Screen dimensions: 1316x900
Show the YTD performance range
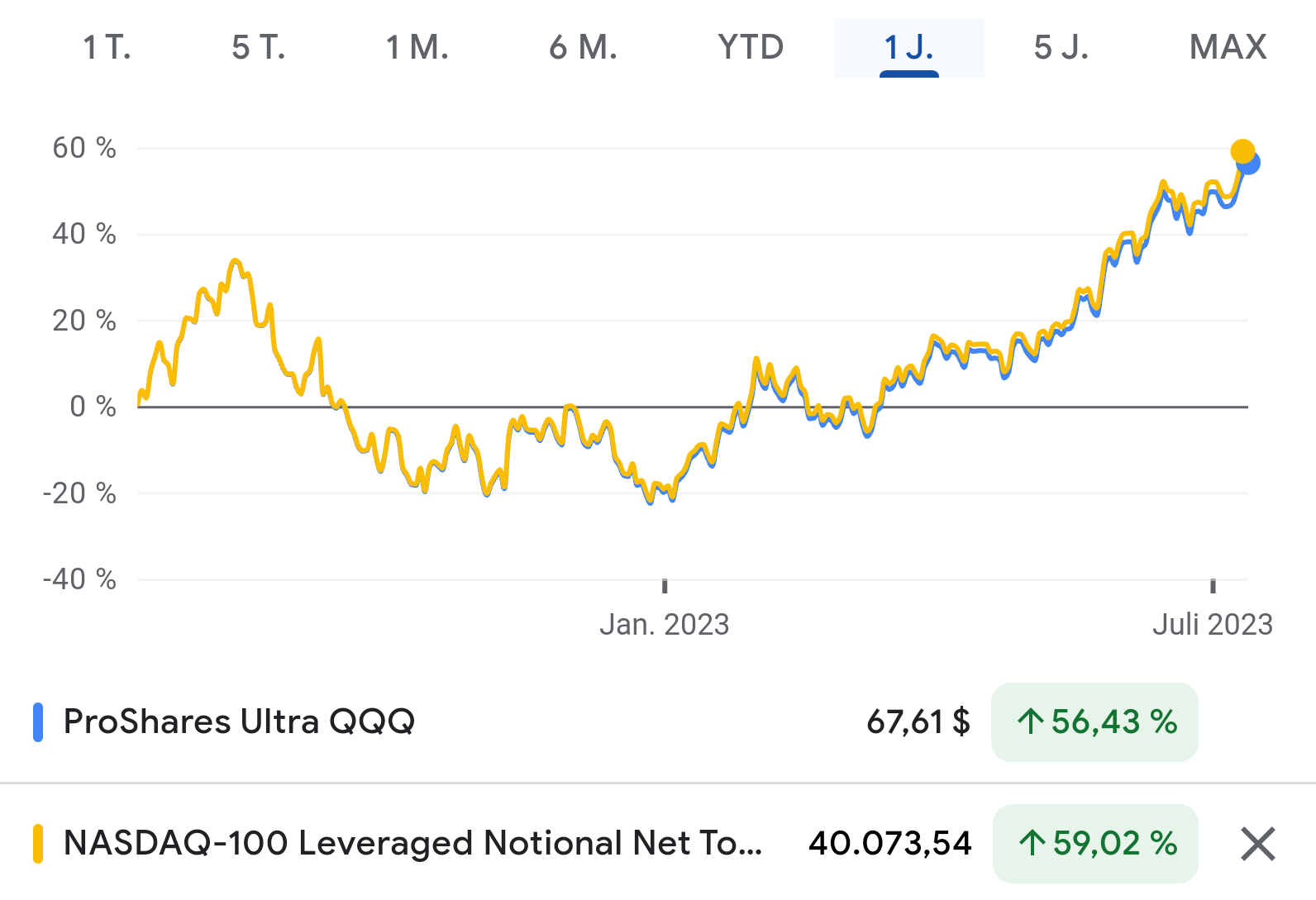pos(751,48)
